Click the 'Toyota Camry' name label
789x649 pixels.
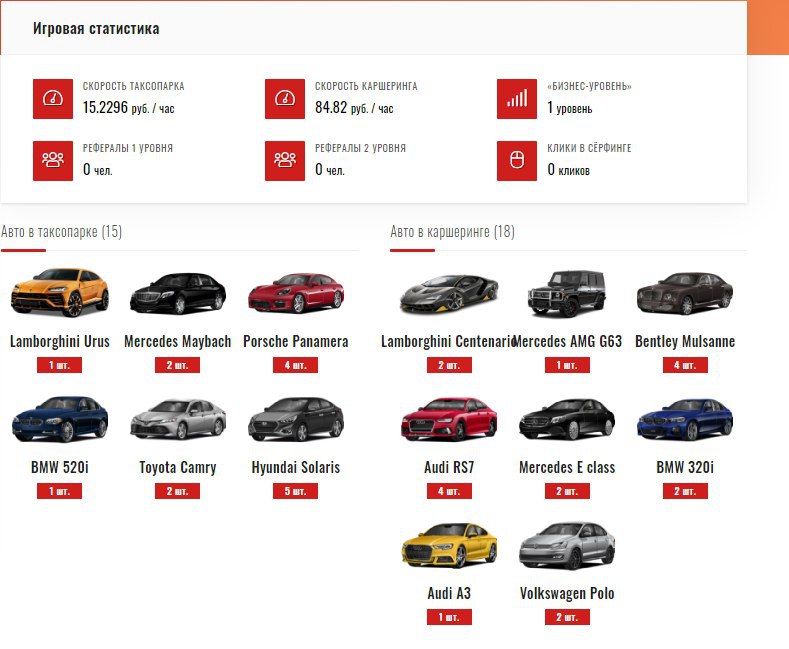coord(178,467)
